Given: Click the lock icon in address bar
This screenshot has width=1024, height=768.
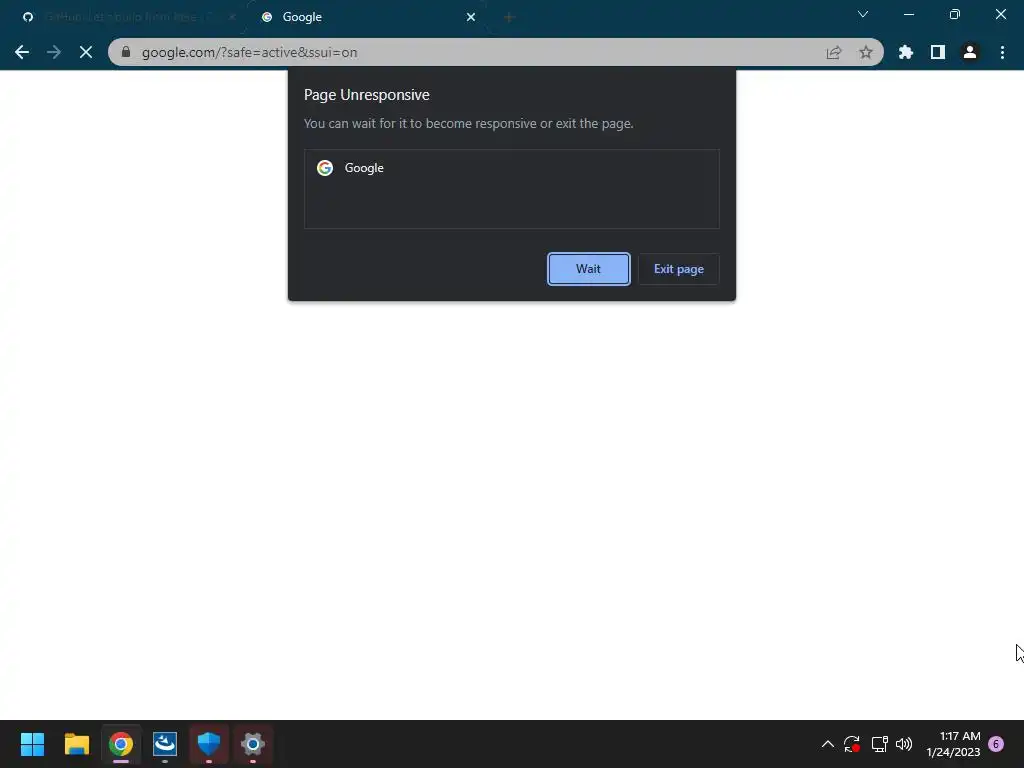Looking at the screenshot, I should click(126, 52).
